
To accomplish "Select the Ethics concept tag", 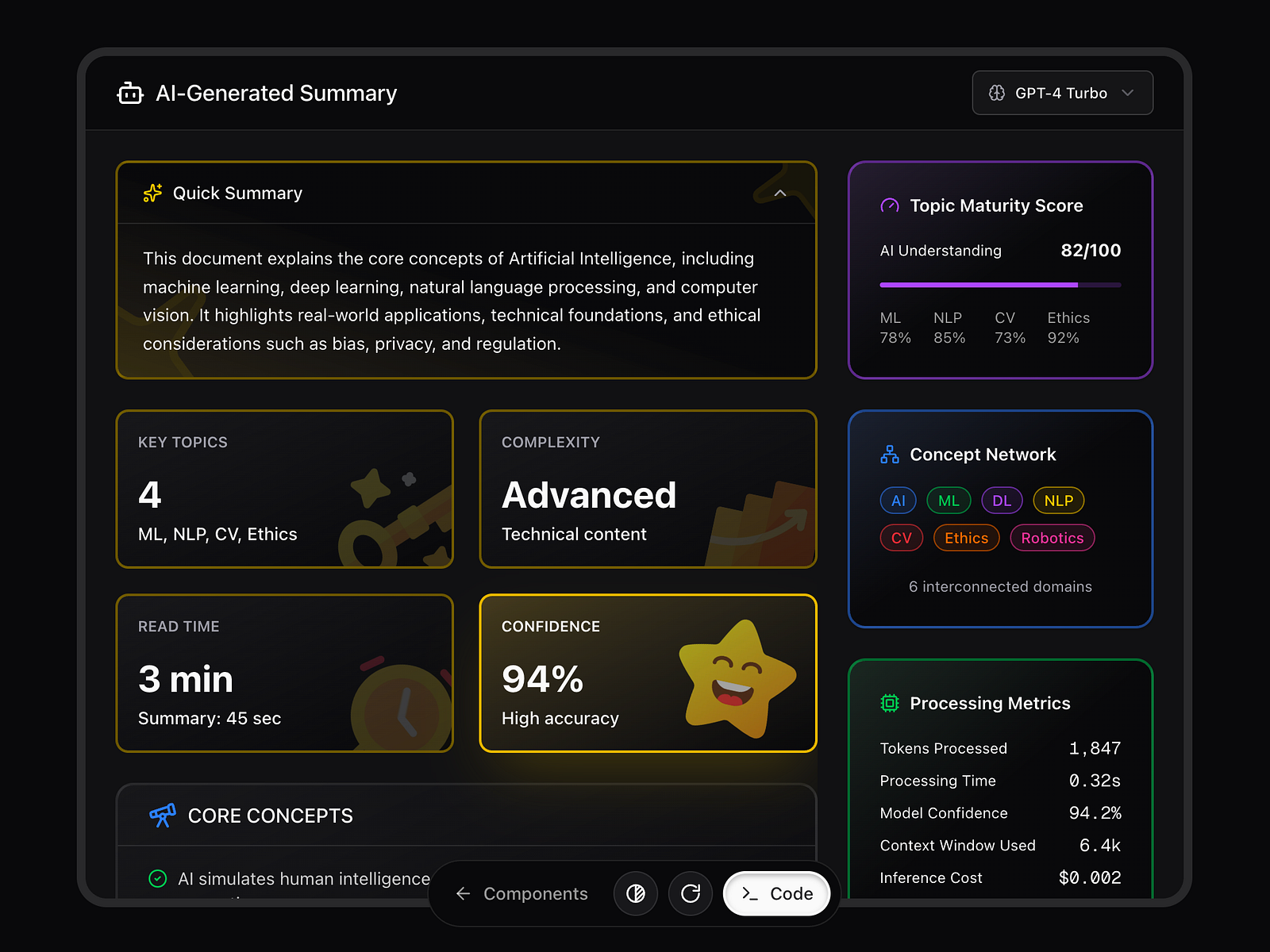I will 966,538.
